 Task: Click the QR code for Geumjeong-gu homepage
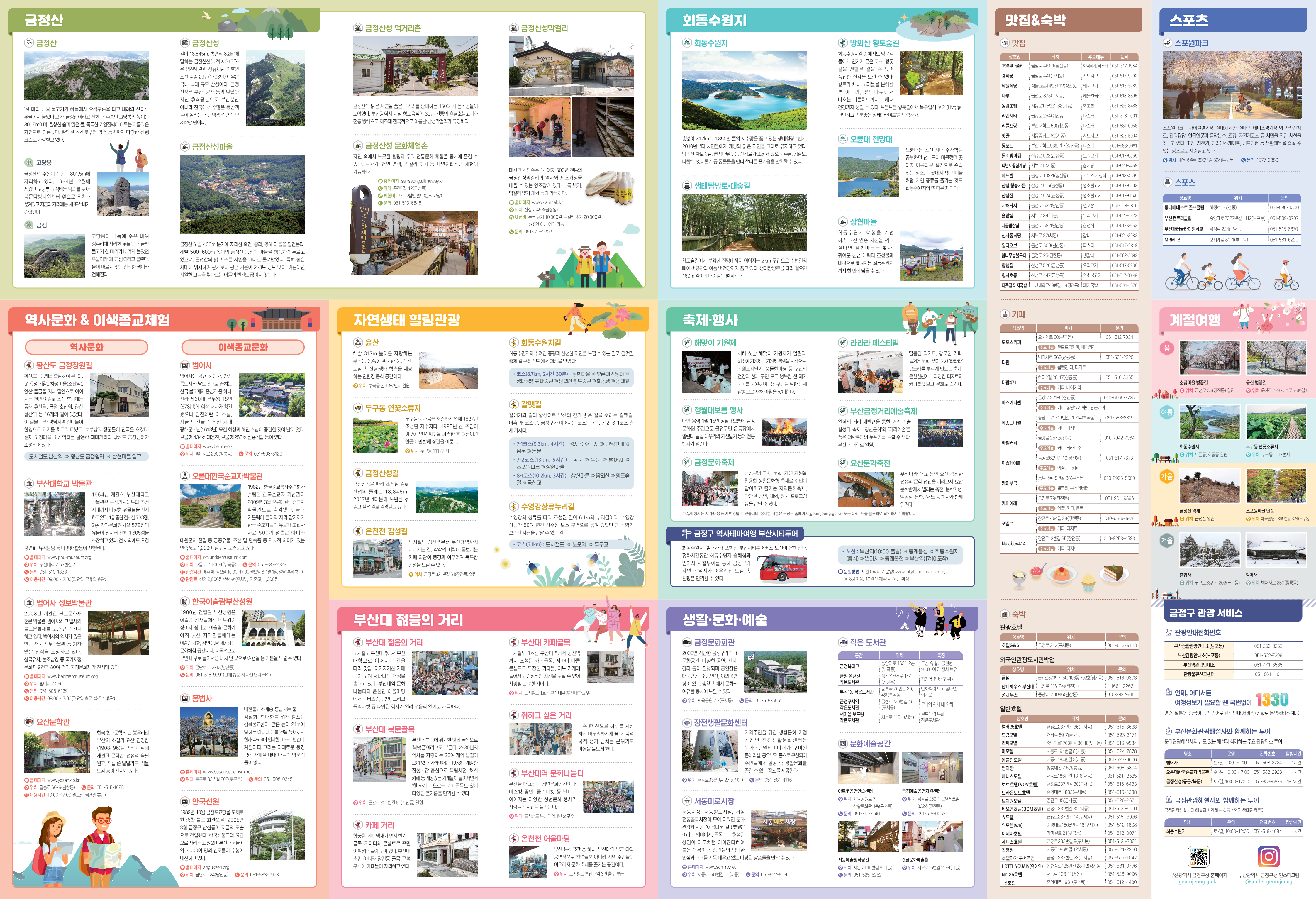[1198, 856]
